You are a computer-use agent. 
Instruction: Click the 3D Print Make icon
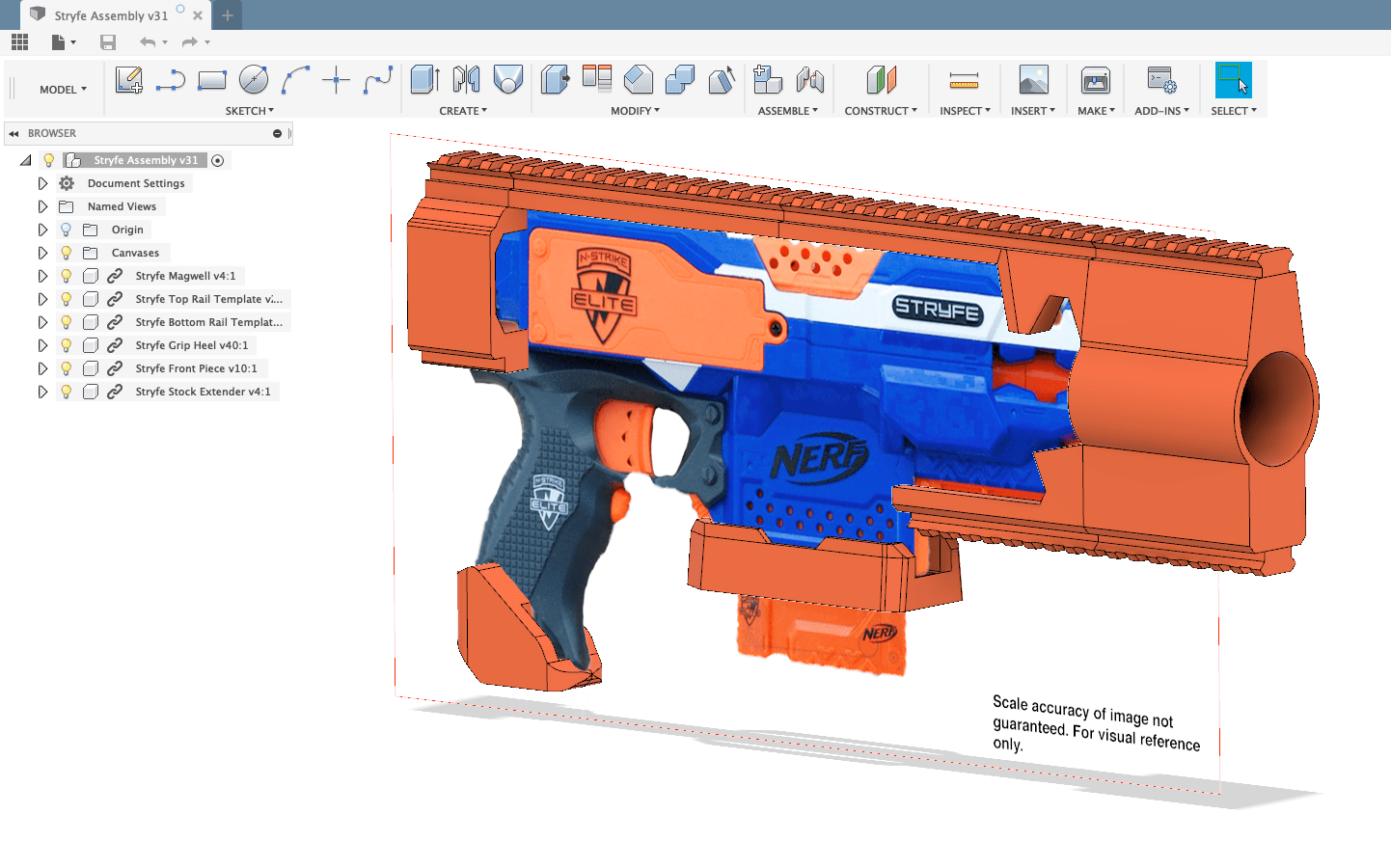1096,80
